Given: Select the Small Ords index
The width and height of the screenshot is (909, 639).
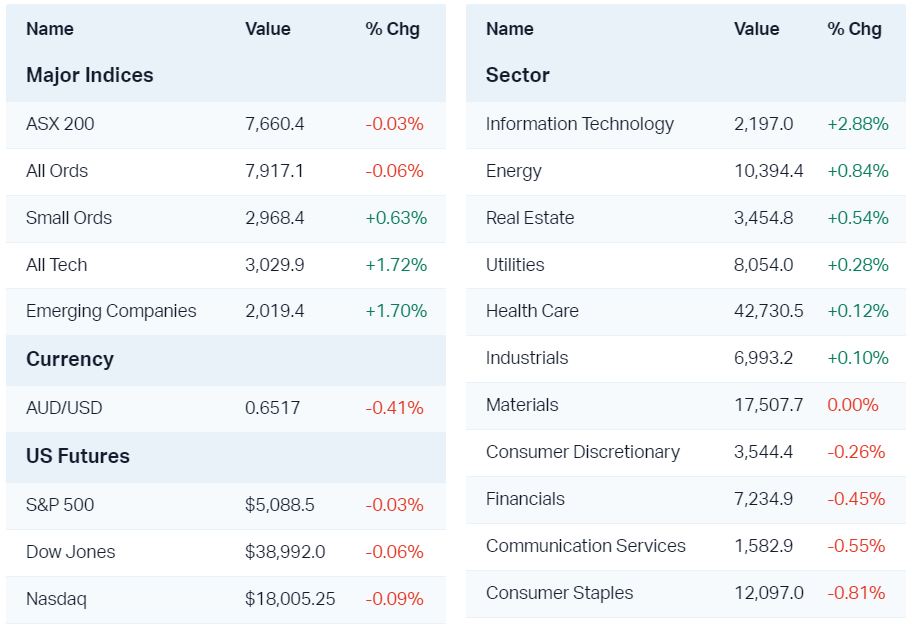Looking at the screenshot, I should (x=69, y=218).
